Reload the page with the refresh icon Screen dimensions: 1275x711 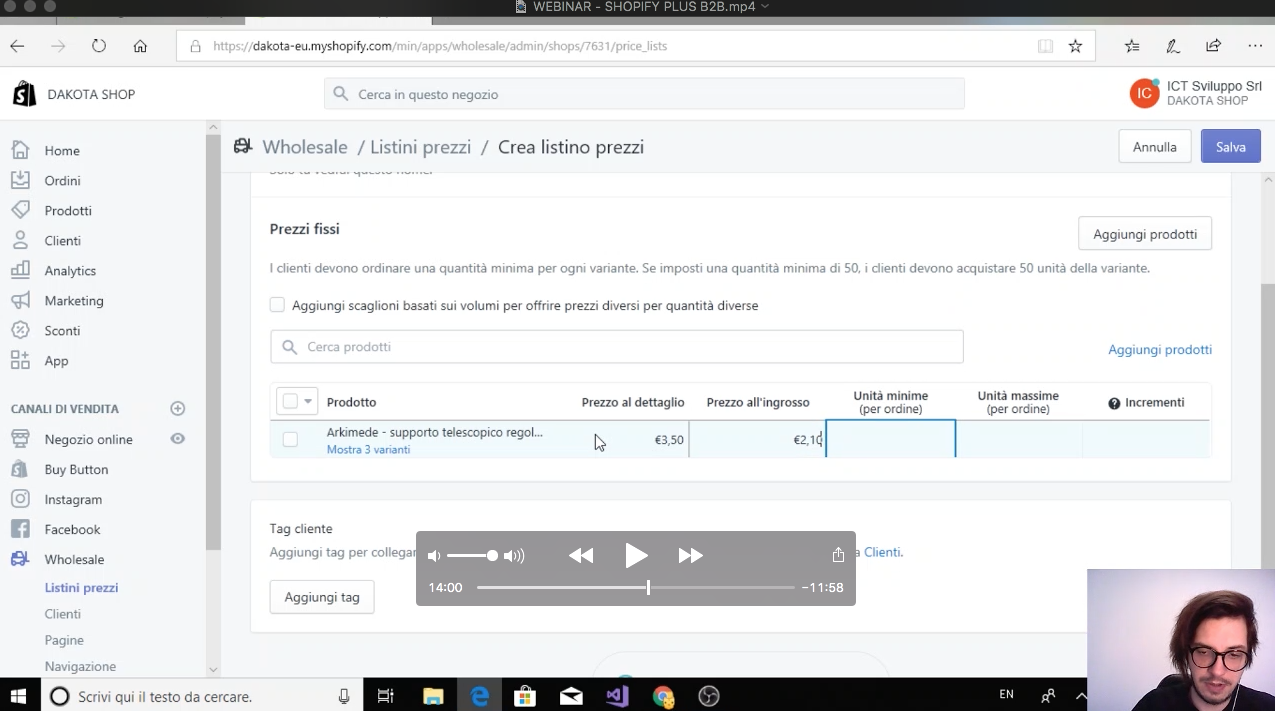(x=98, y=46)
